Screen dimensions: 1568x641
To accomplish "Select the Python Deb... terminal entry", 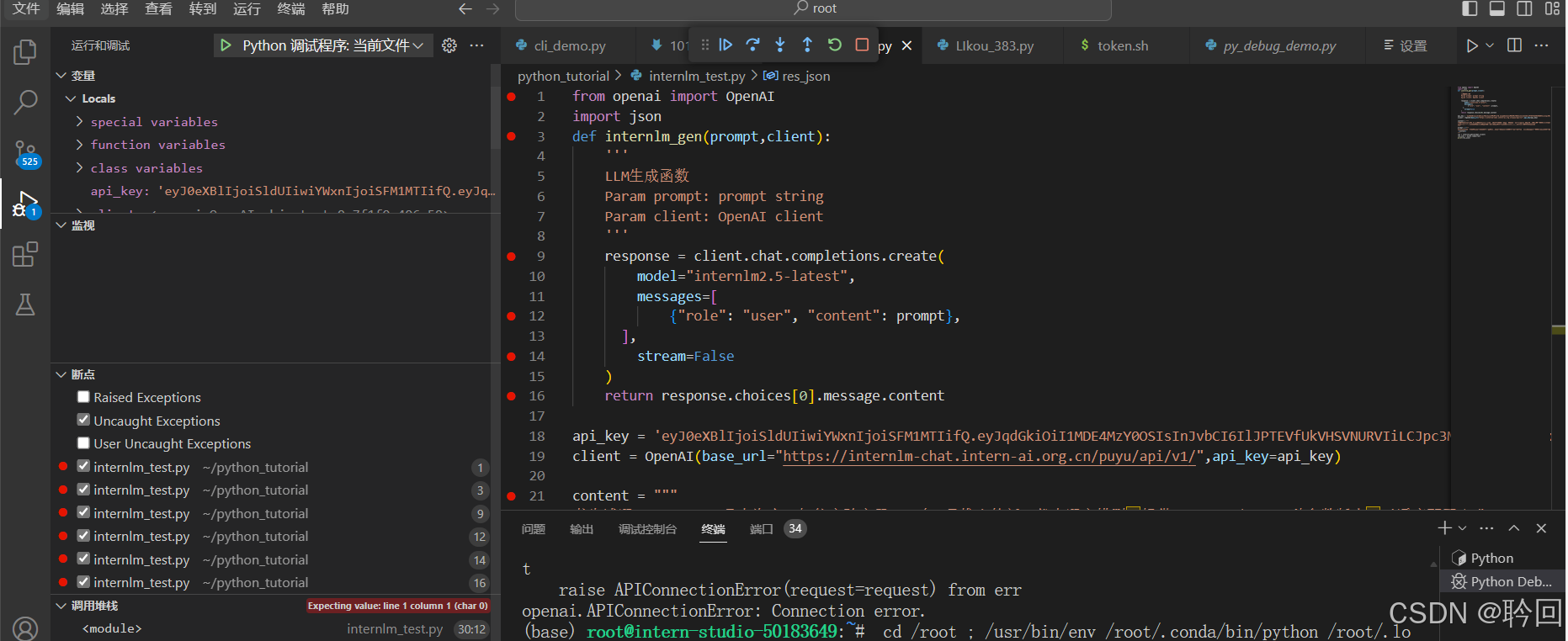I will pos(1502,581).
